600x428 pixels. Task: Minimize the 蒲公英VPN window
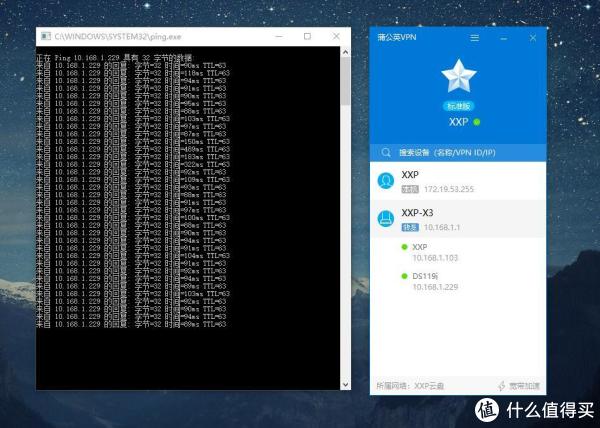tap(502, 38)
